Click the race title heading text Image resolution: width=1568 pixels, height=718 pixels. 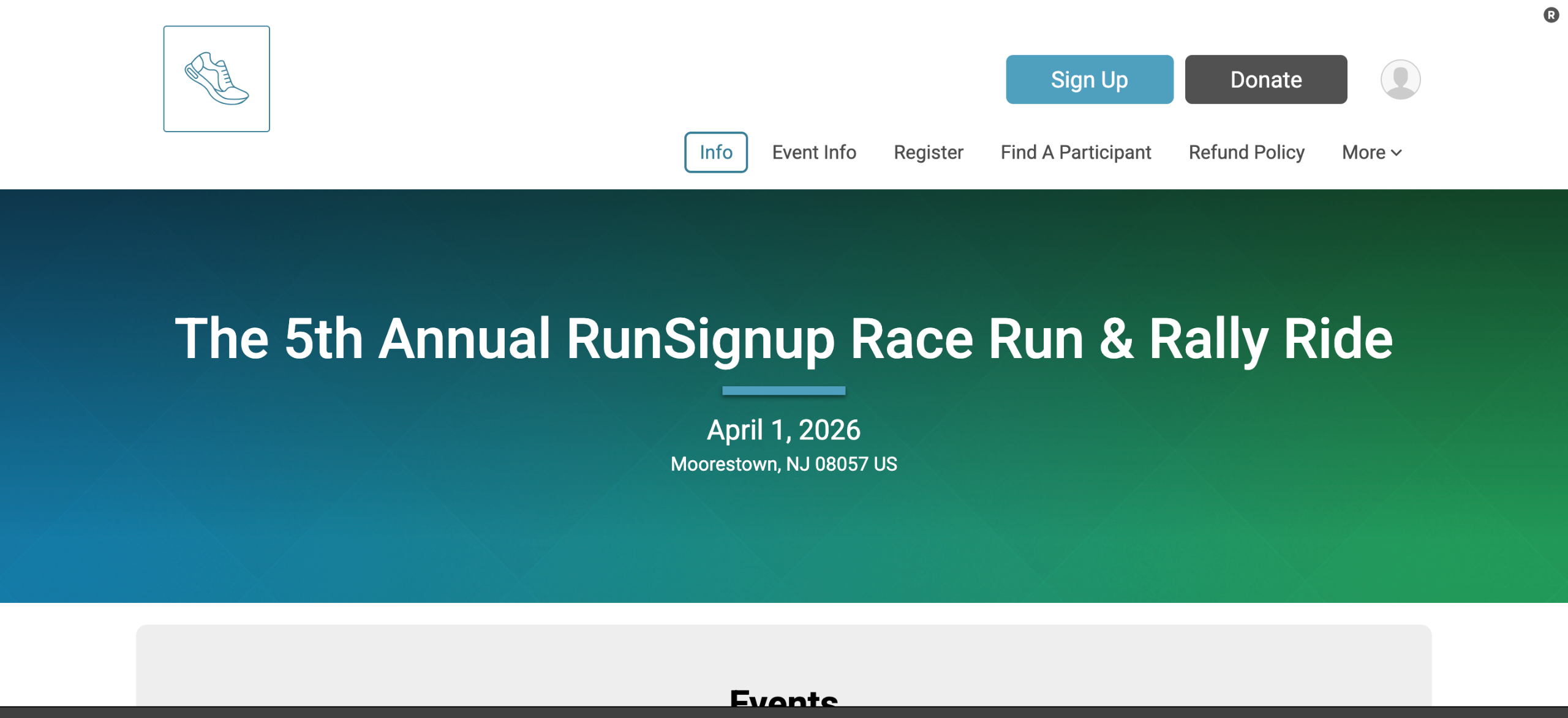coord(783,338)
